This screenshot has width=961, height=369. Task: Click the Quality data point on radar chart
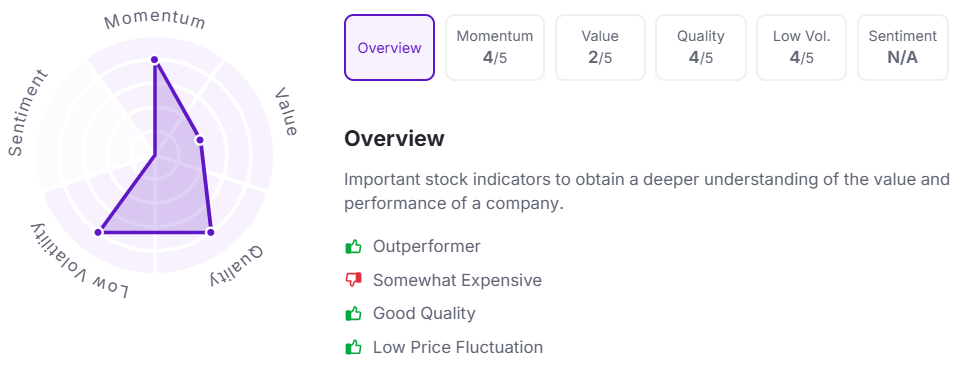click(x=210, y=232)
